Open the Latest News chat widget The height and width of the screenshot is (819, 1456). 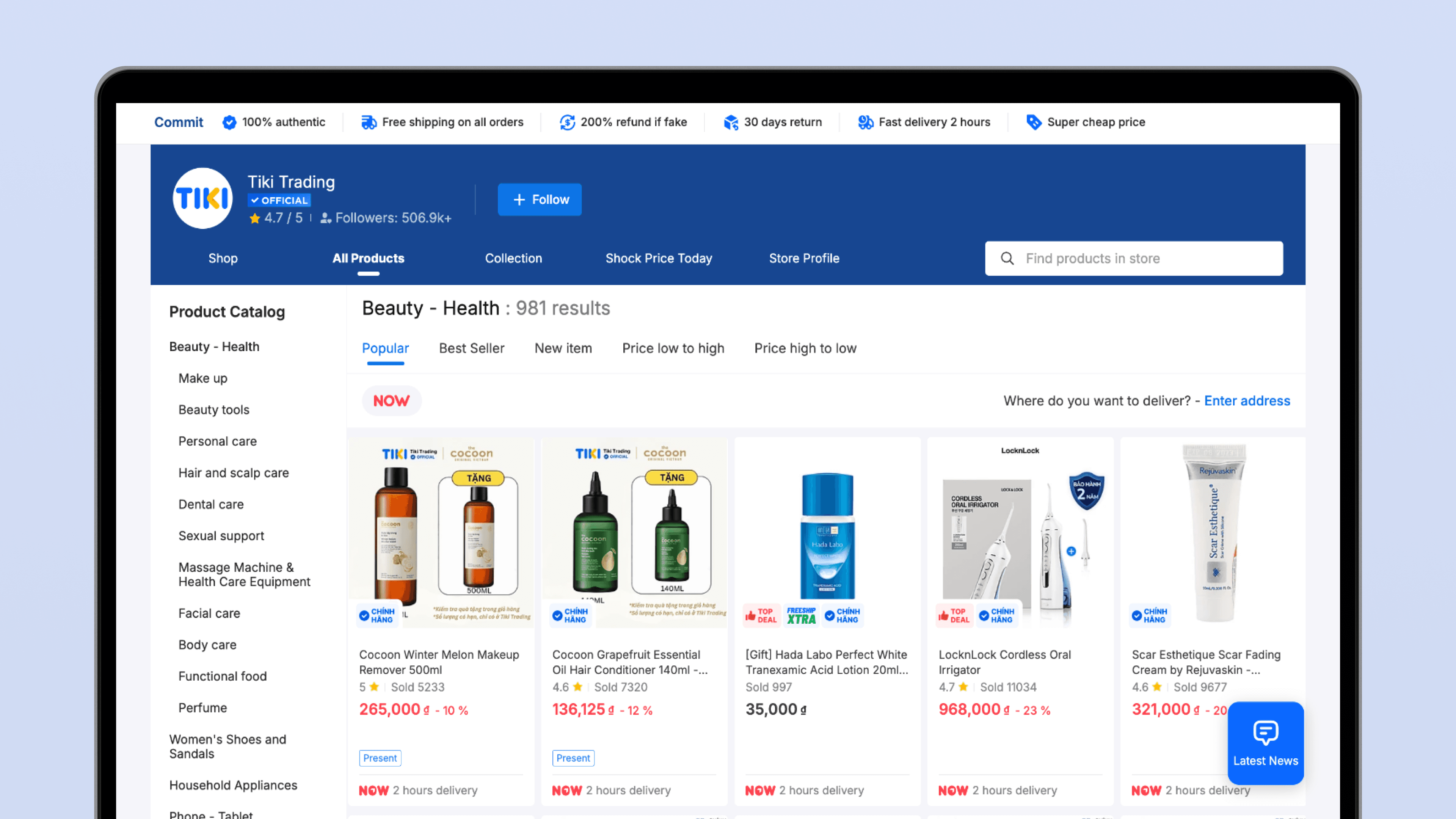[x=1266, y=743]
